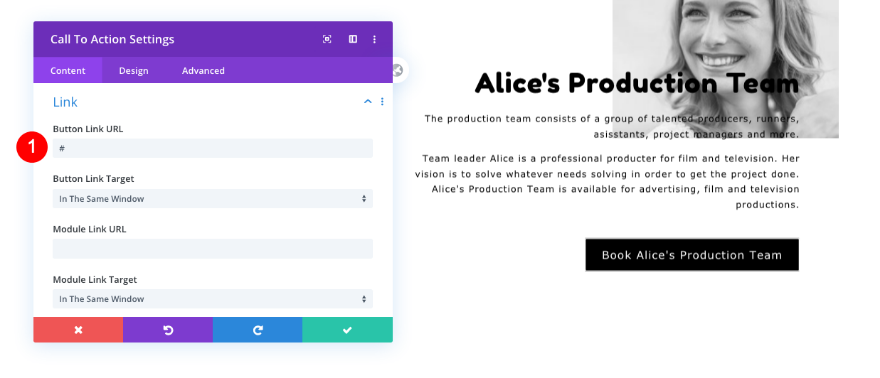This screenshot has width=880, height=378.
Task: Open the Module Link Target dropdown
Action: (x=213, y=299)
